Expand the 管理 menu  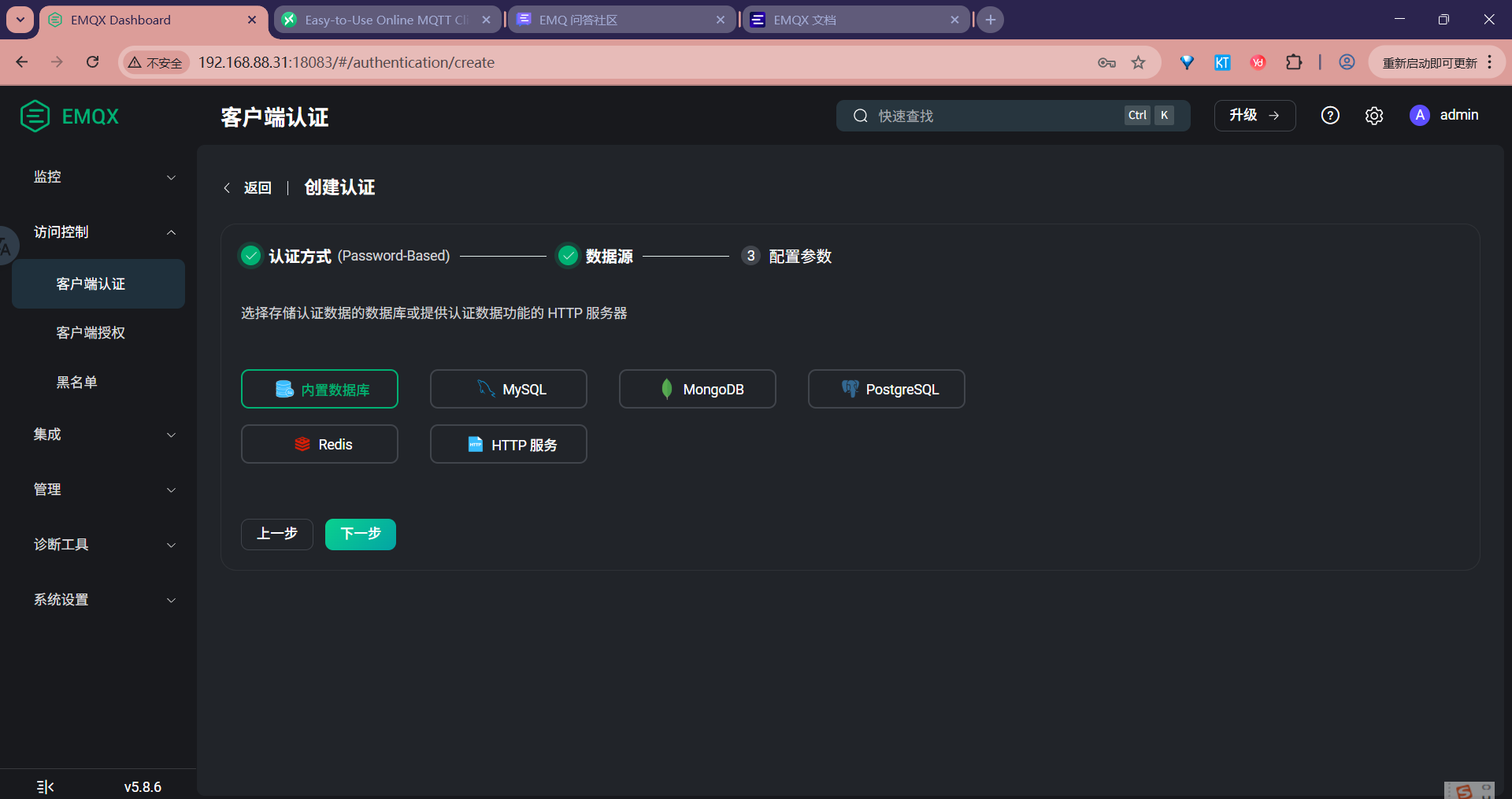point(98,490)
